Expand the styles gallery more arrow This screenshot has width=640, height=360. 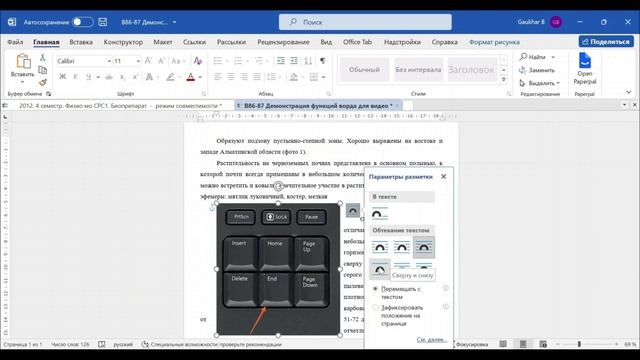[504, 80]
